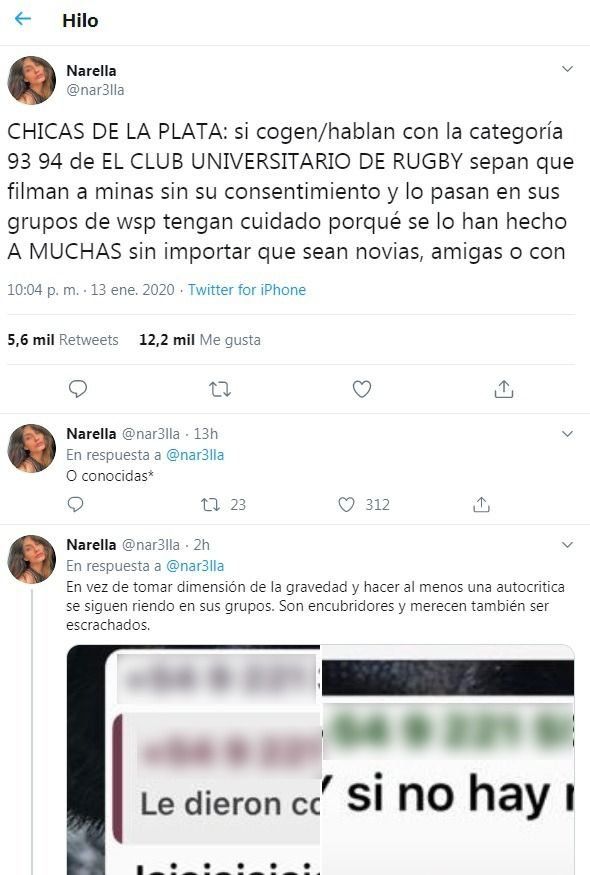Reply to the main tweet
Screen dimensions: 590x875
[x=78, y=388]
